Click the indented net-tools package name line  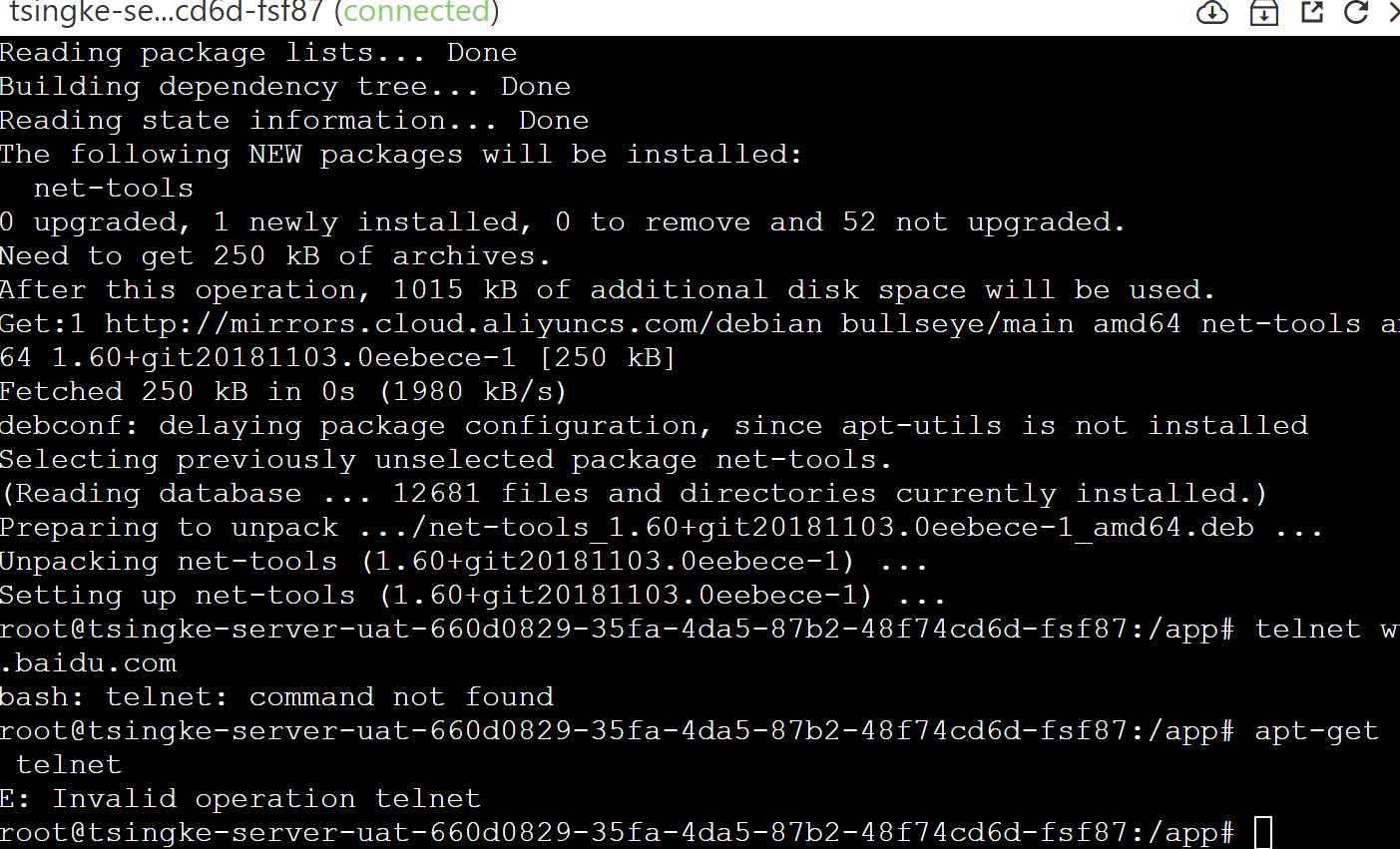pos(114,189)
